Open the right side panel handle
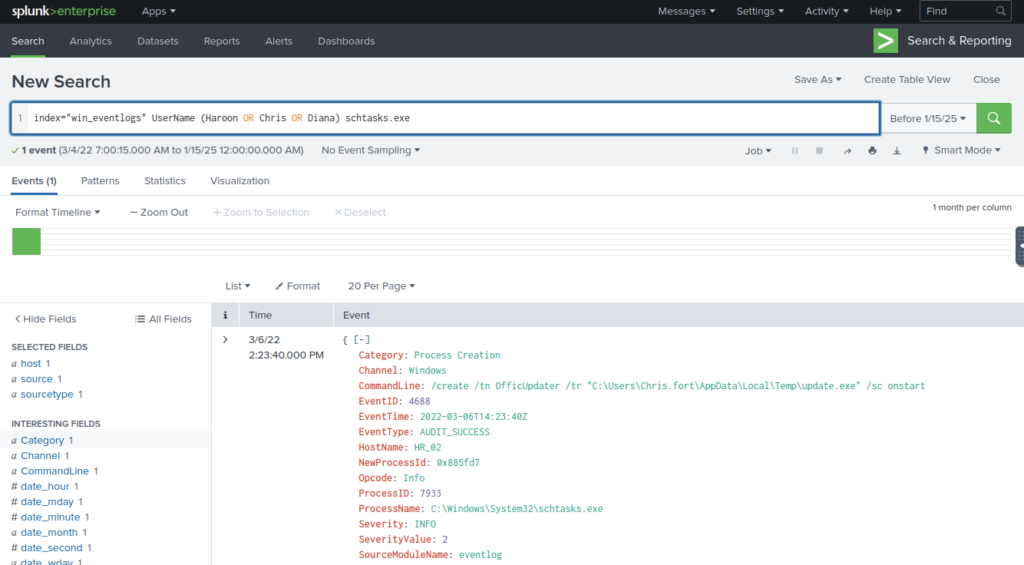Viewport: 1024px width, 565px height. [1019, 246]
